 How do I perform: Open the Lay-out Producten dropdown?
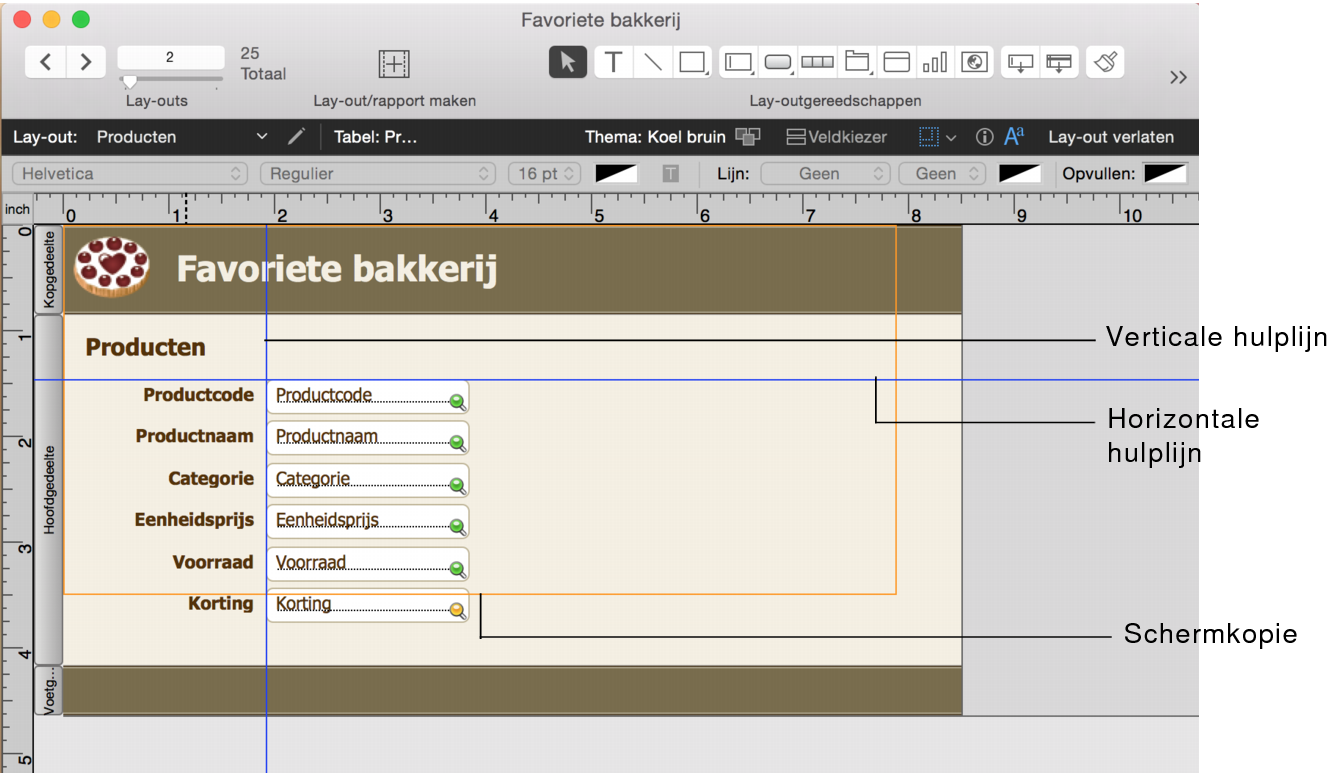182,137
